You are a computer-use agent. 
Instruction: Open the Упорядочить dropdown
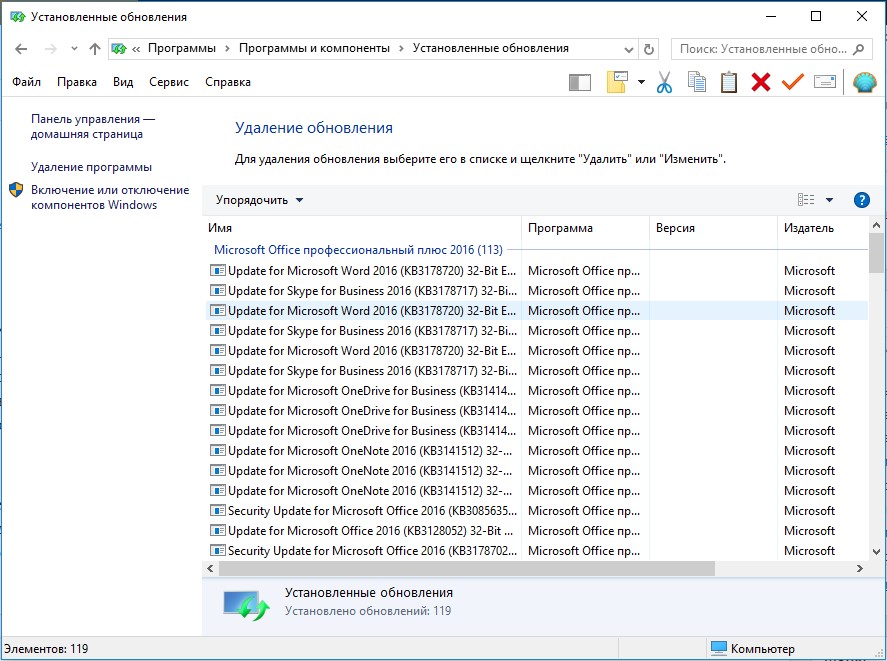pos(259,200)
